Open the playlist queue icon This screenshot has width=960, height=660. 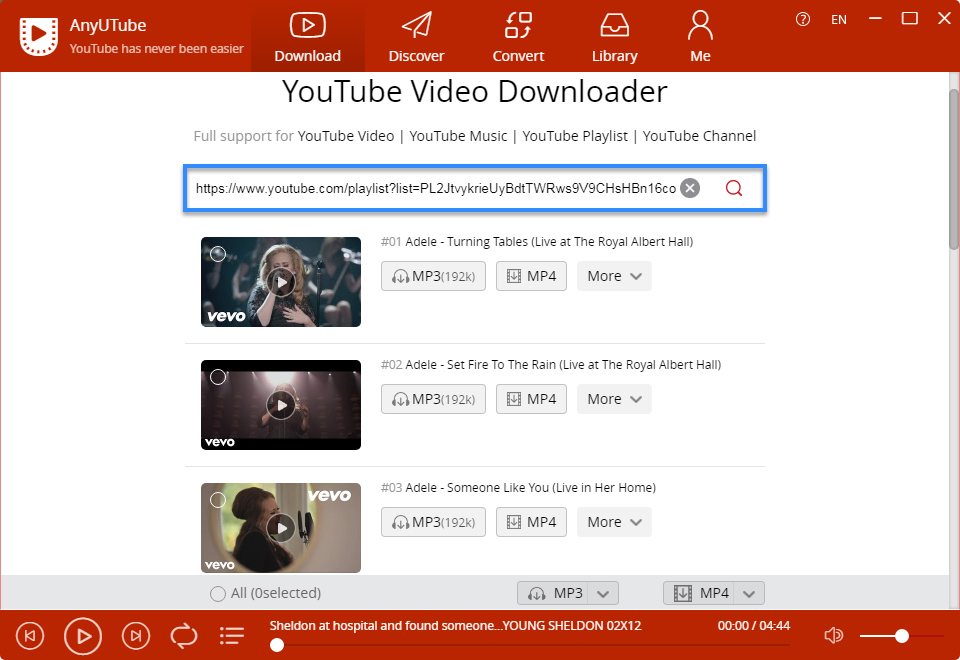point(232,636)
